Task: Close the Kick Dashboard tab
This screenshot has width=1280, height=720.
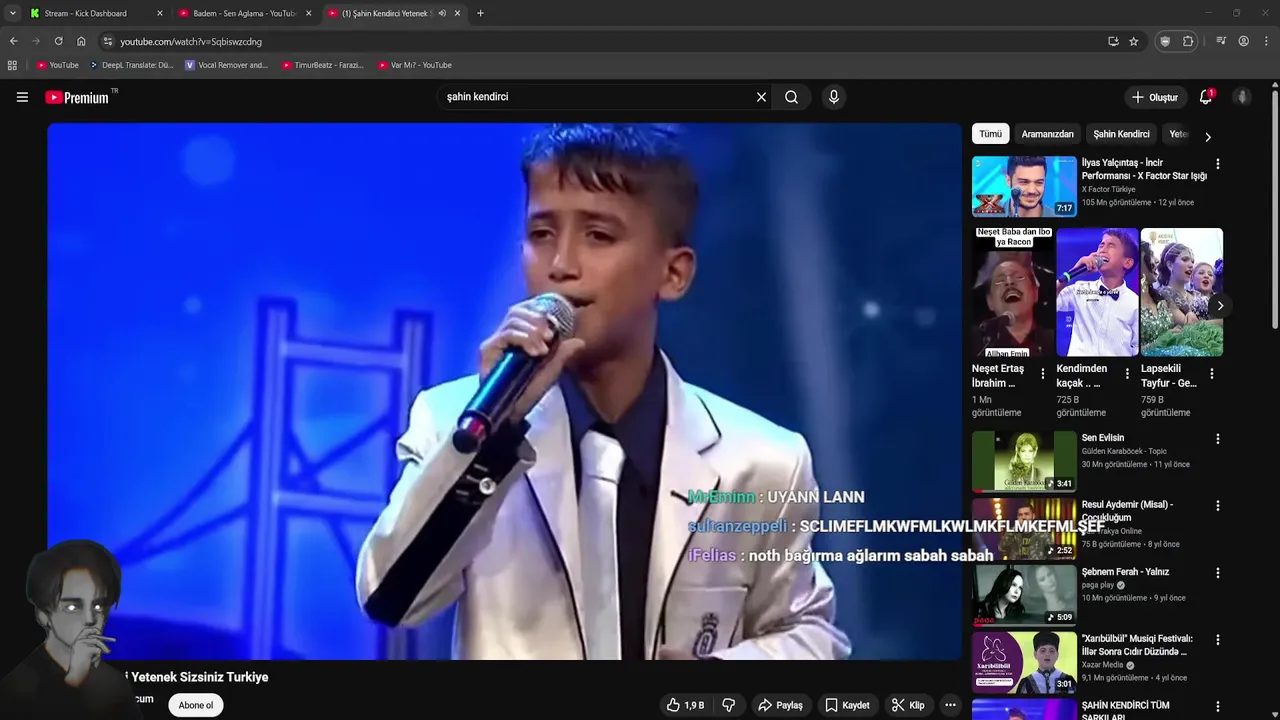Action: pos(159,13)
